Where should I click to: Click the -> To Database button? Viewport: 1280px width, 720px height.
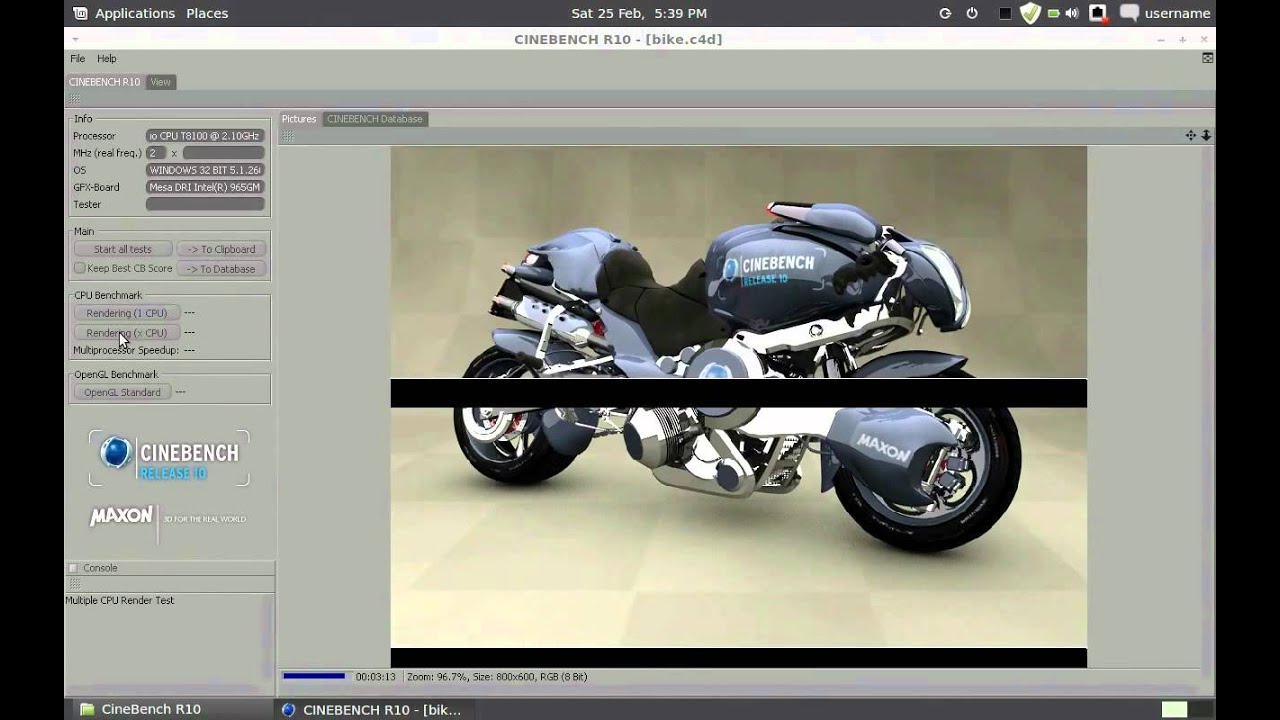point(221,269)
